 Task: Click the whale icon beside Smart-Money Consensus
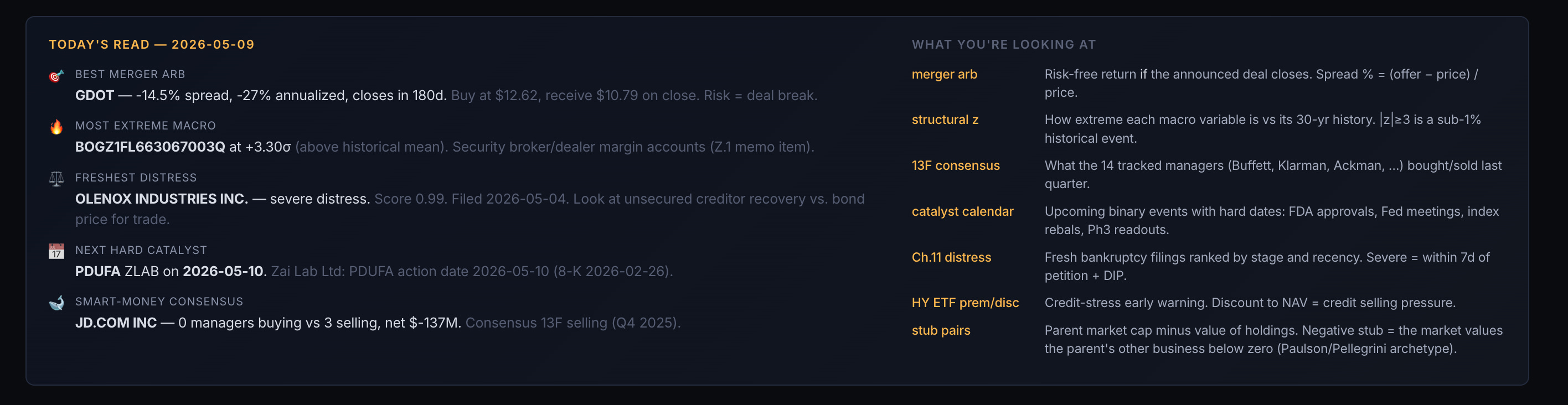56,302
